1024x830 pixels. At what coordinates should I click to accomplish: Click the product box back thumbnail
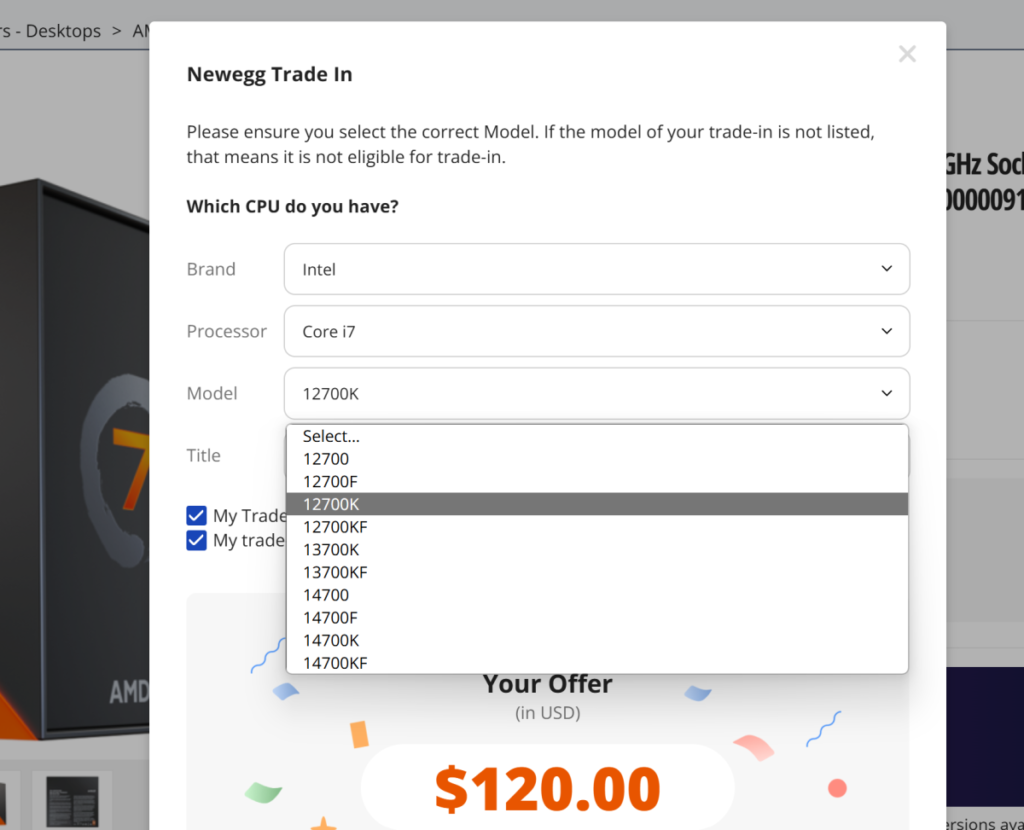[72, 801]
